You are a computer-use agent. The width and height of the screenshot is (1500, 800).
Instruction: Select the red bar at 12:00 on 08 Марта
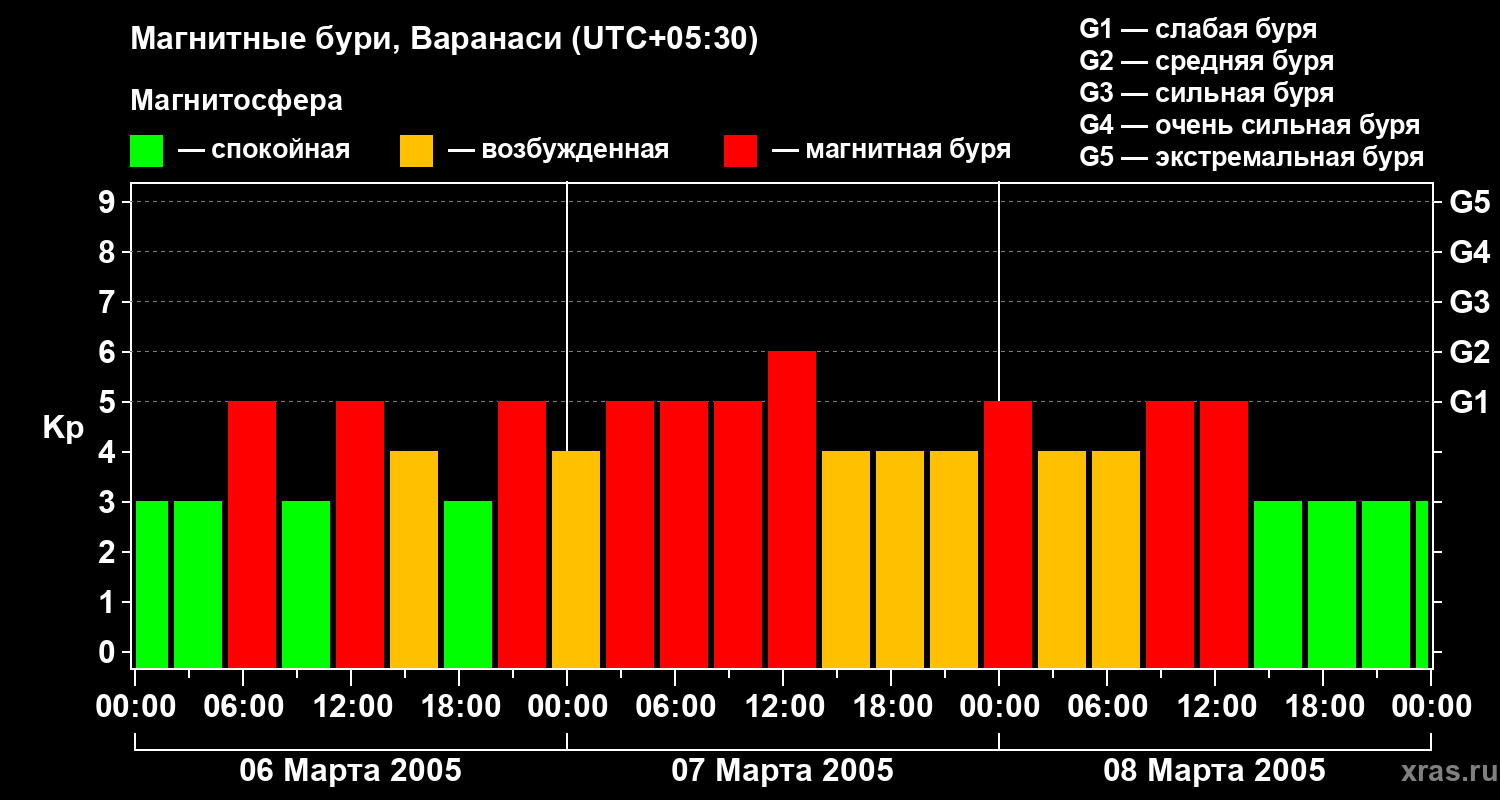[1224, 535]
